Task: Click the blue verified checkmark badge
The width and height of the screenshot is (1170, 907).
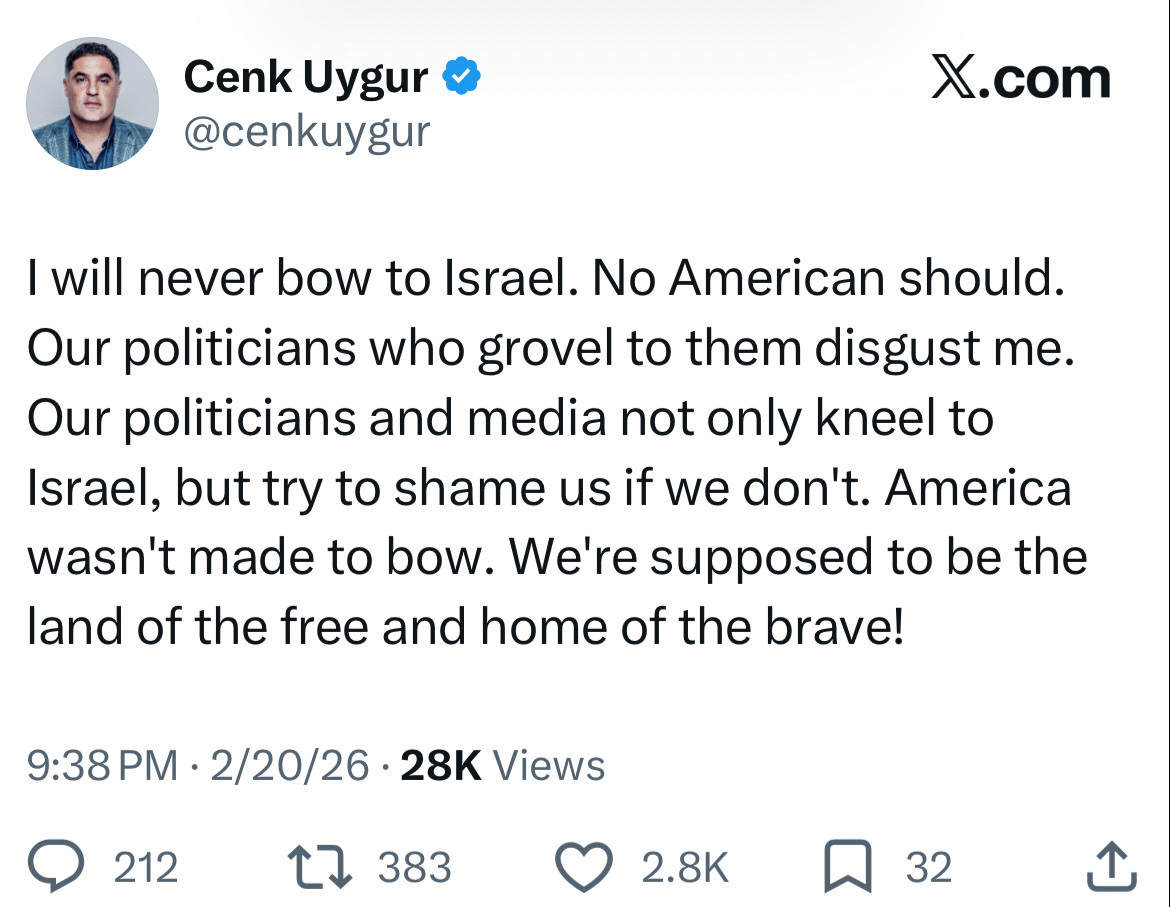Action: click(462, 78)
